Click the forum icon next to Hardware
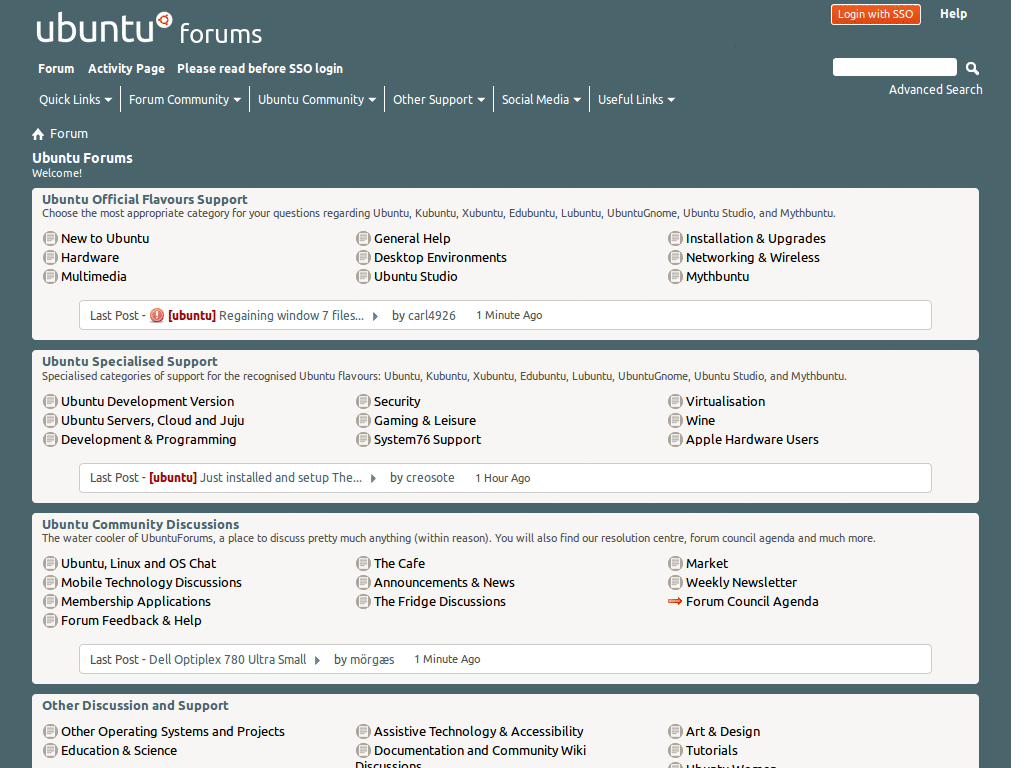 pos(50,257)
